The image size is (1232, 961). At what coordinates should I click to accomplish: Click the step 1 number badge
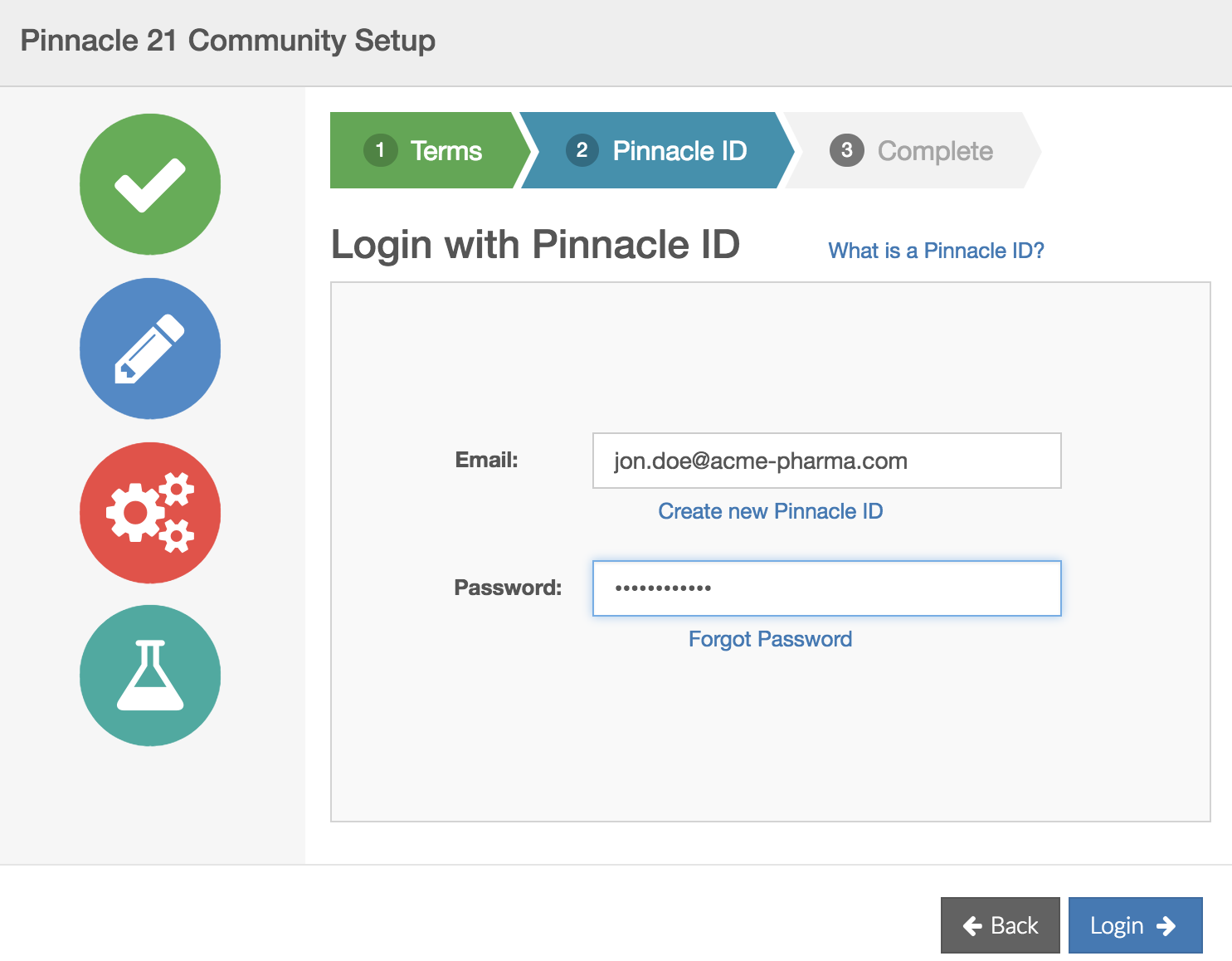coord(380,150)
